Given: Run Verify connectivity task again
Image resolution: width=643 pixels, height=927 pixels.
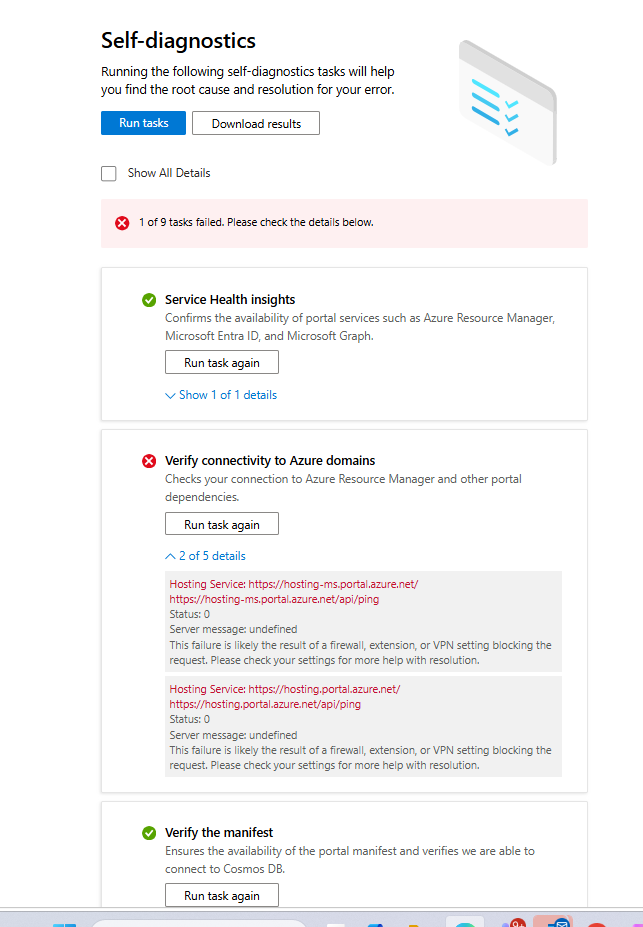Looking at the screenshot, I should (222, 524).
